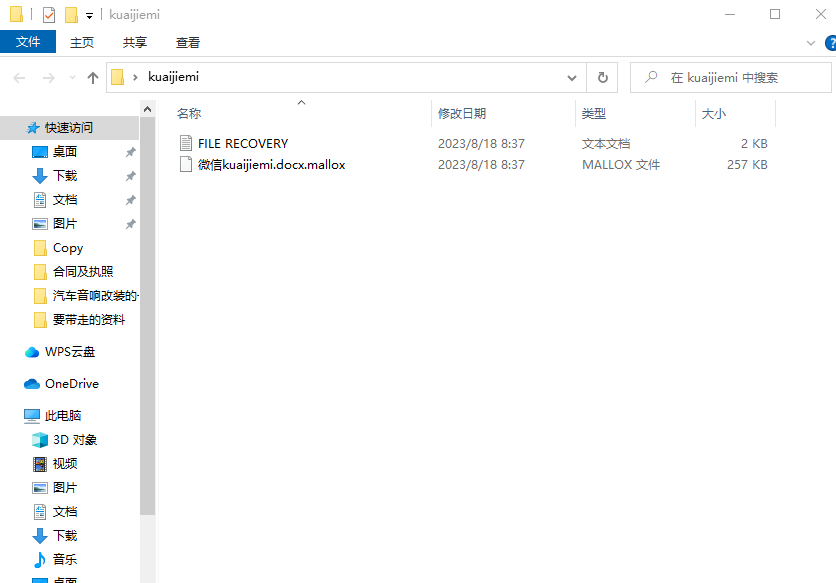Open WPS云盘 in the sidebar
836x583 pixels.
[69, 352]
